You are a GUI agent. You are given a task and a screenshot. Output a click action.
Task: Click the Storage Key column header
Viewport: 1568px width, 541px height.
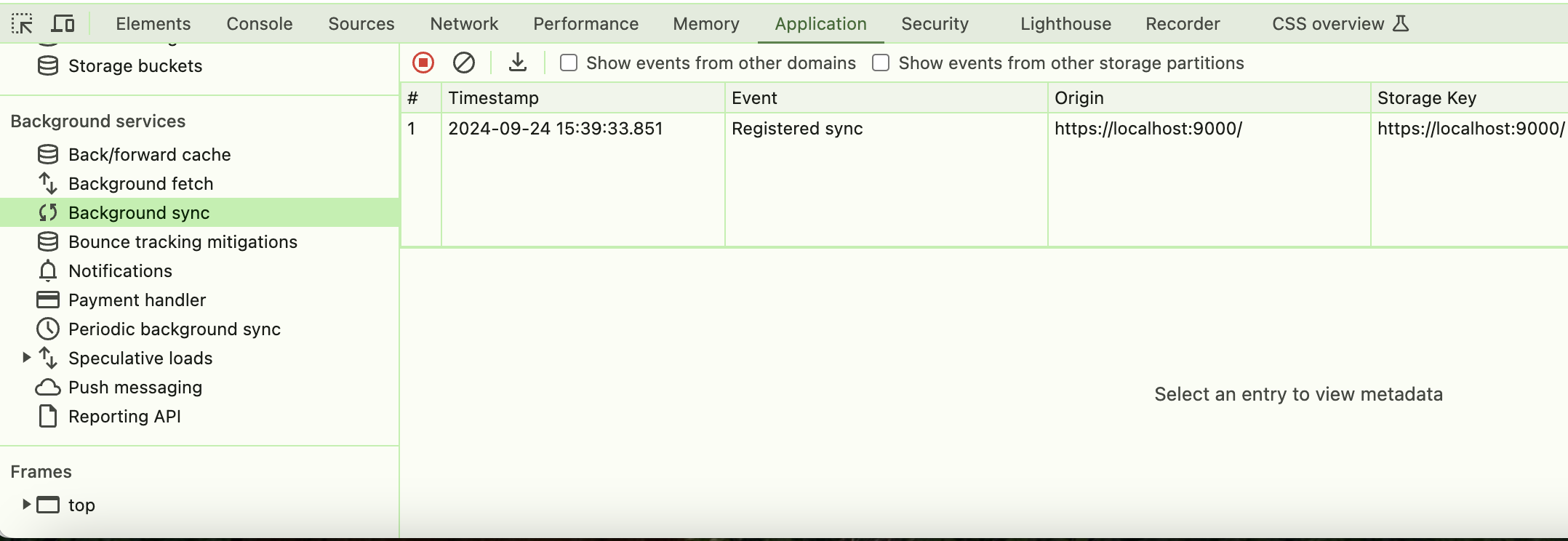1469,98
